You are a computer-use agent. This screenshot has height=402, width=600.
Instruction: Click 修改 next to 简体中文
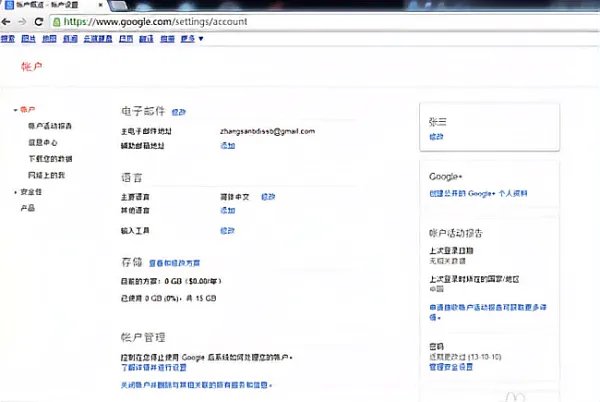click(268, 197)
